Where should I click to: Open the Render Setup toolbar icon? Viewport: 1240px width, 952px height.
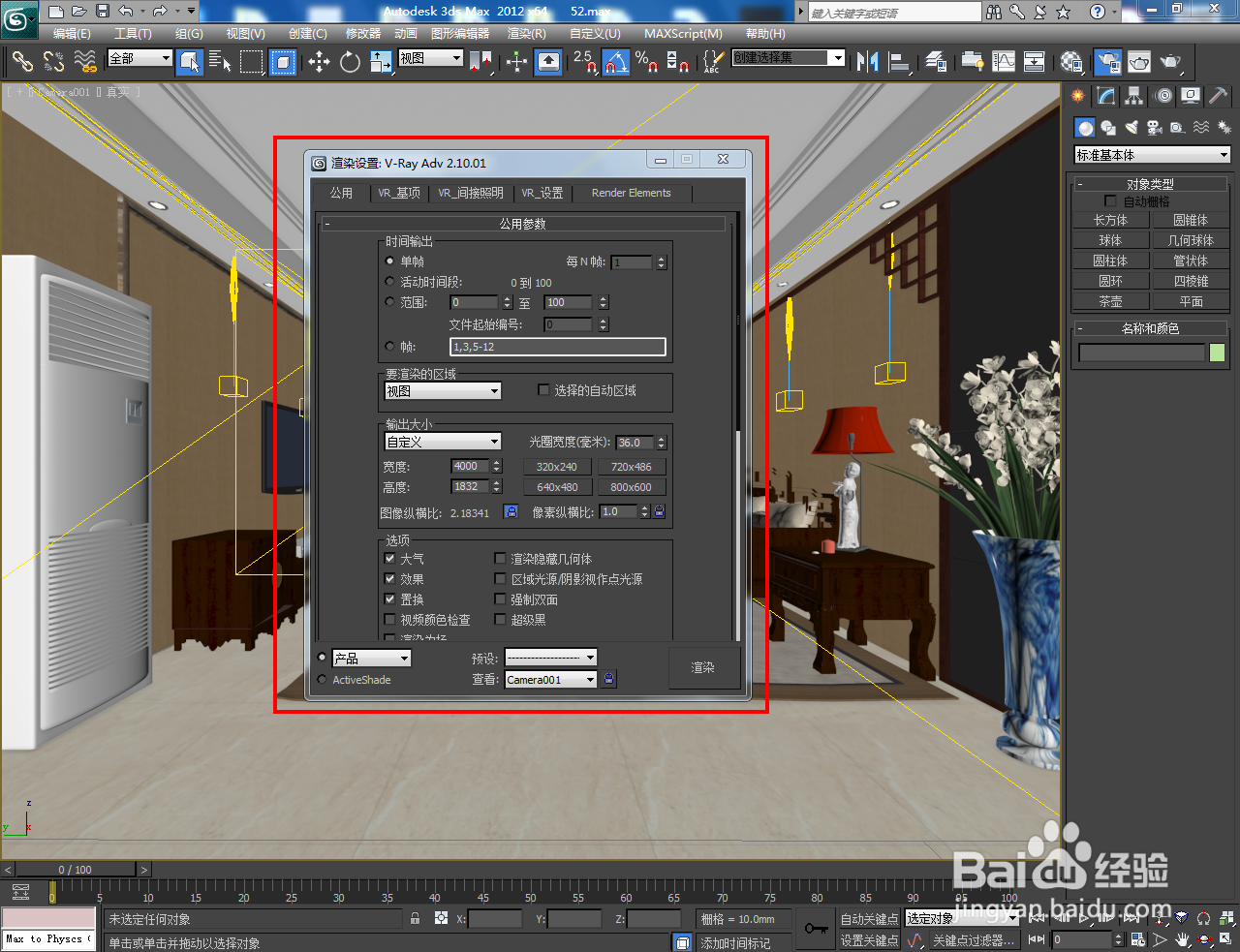coord(1108,62)
